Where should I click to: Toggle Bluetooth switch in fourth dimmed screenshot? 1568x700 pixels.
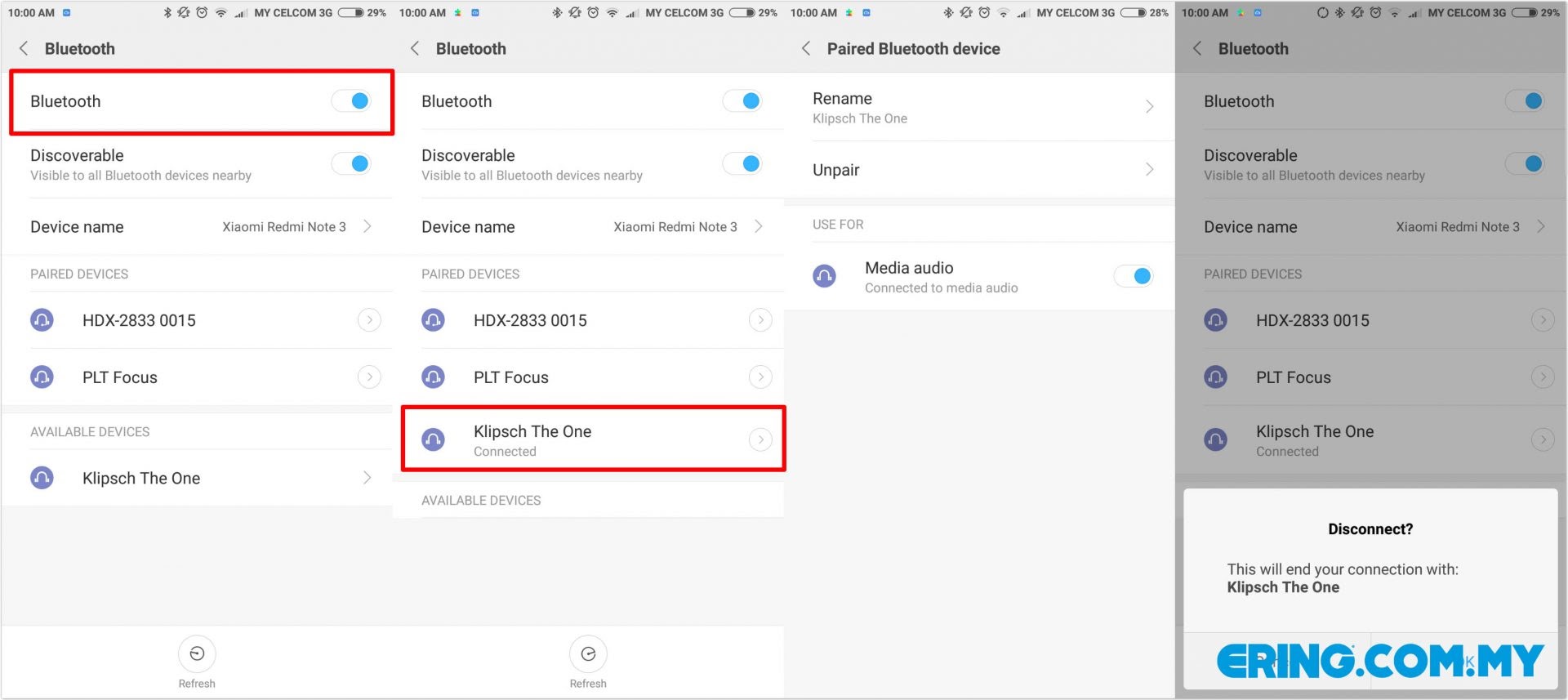pyautogui.click(x=1525, y=100)
